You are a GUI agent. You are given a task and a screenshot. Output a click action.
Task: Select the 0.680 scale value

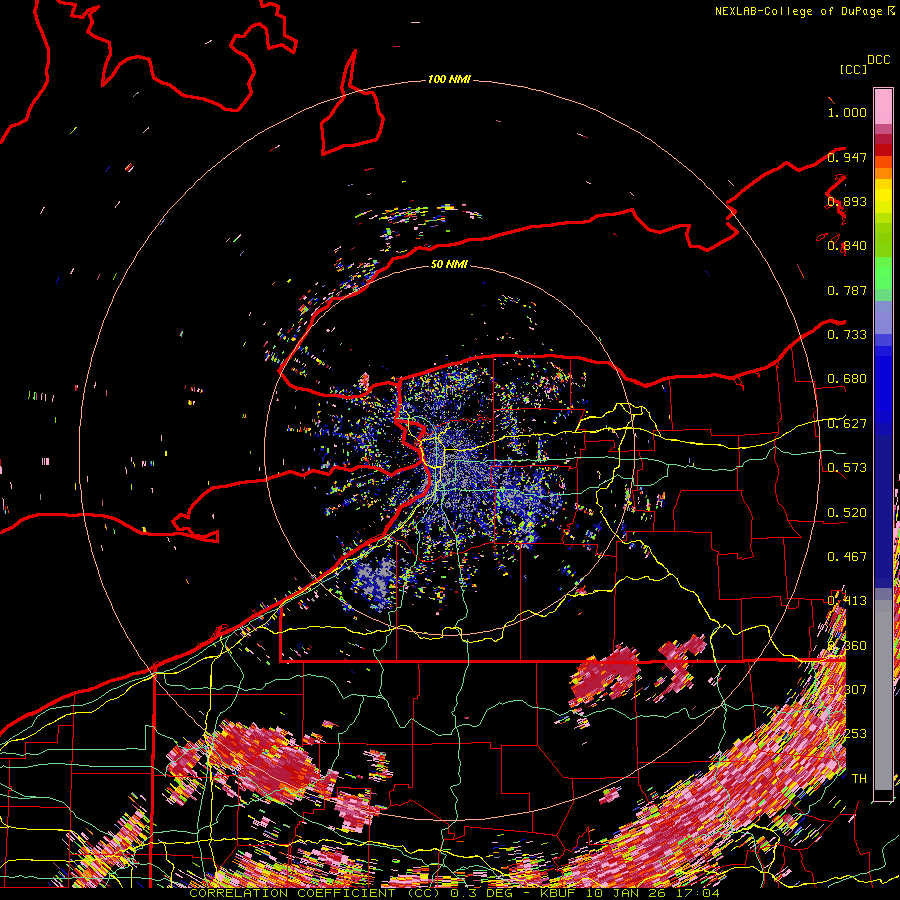[x=847, y=379]
